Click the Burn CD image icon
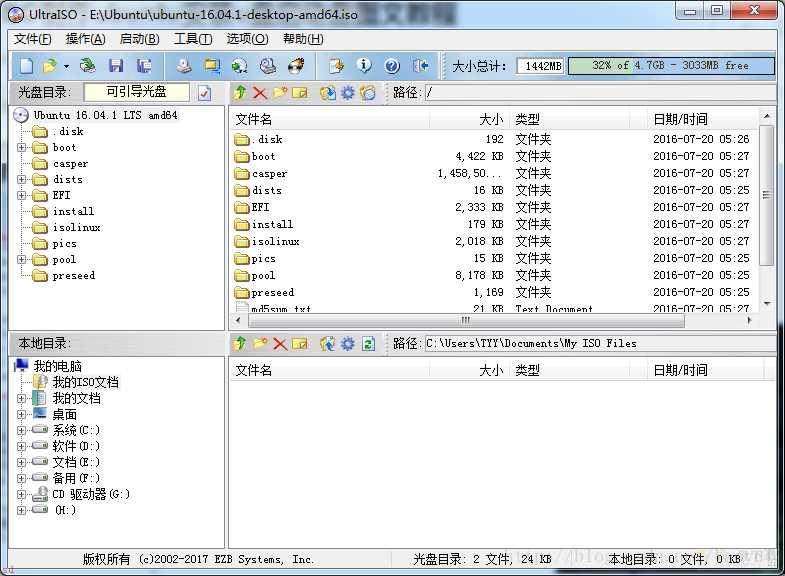785x576 pixels. click(x=296, y=66)
